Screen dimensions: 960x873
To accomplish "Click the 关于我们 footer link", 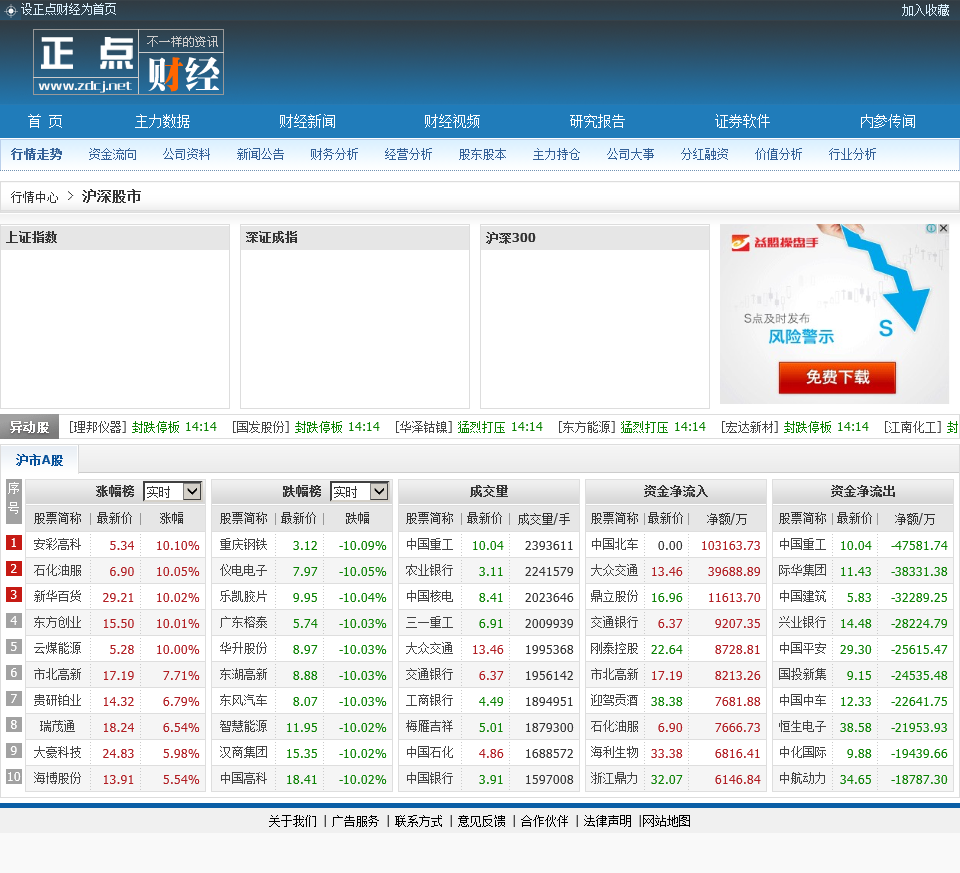I will point(293,821).
